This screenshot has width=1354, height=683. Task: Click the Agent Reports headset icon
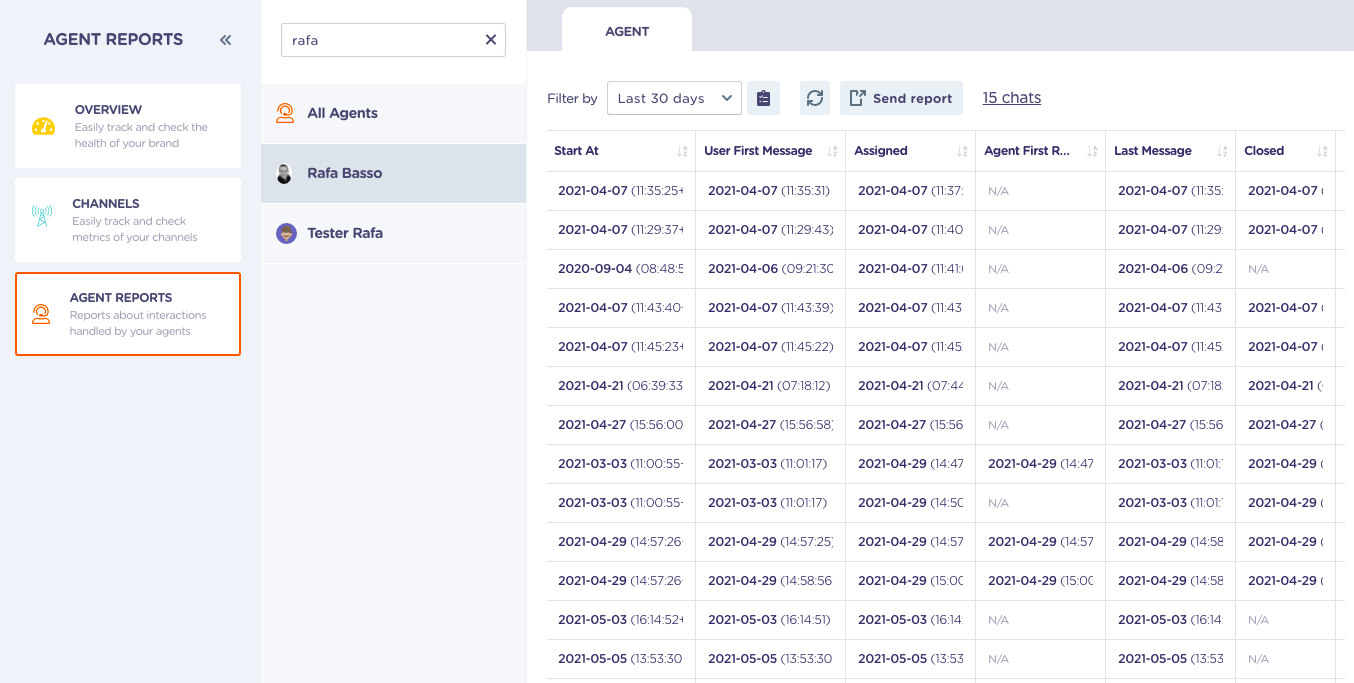(41, 314)
